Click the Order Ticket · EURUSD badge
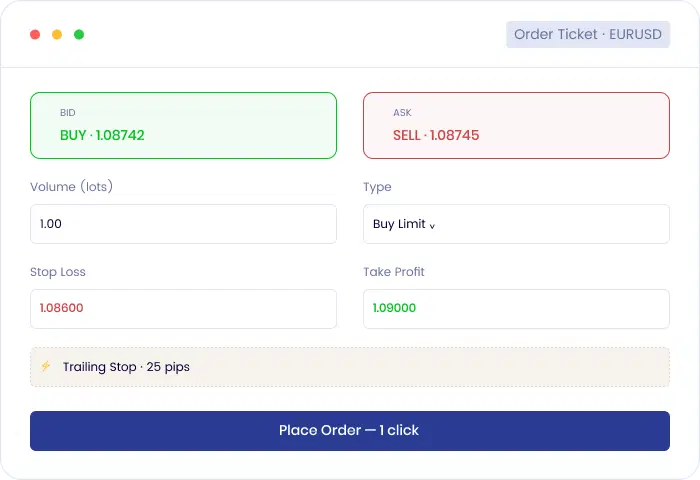Viewport: 700px width, 480px height. click(x=588, y=34)
